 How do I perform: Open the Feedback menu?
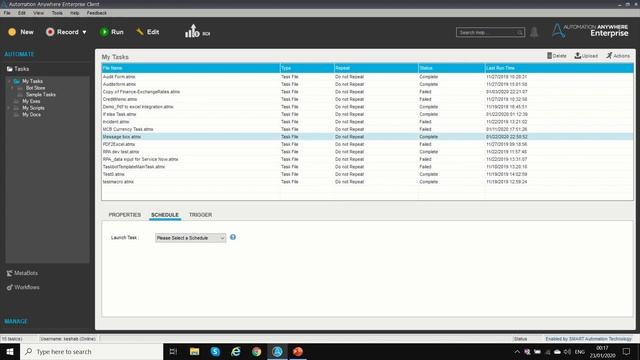96,13
